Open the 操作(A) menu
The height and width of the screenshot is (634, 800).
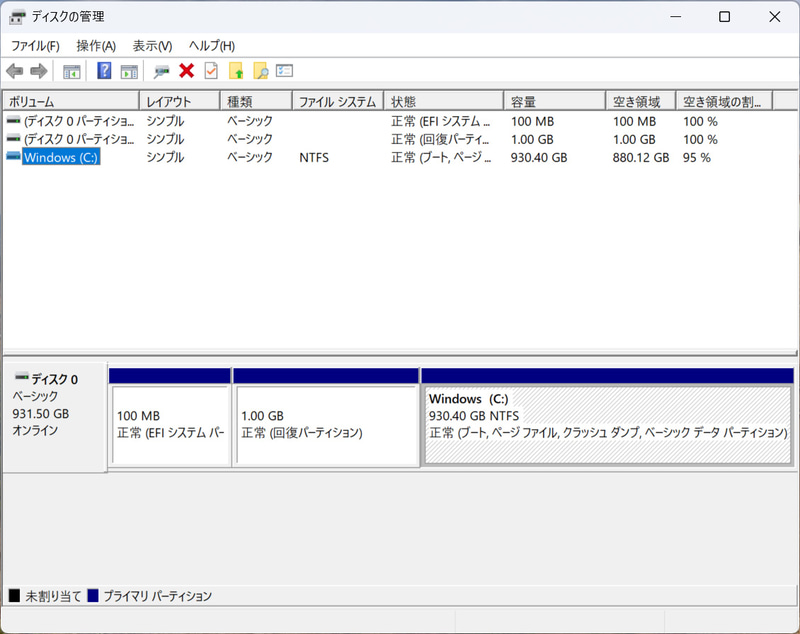[x=96, y=46]
